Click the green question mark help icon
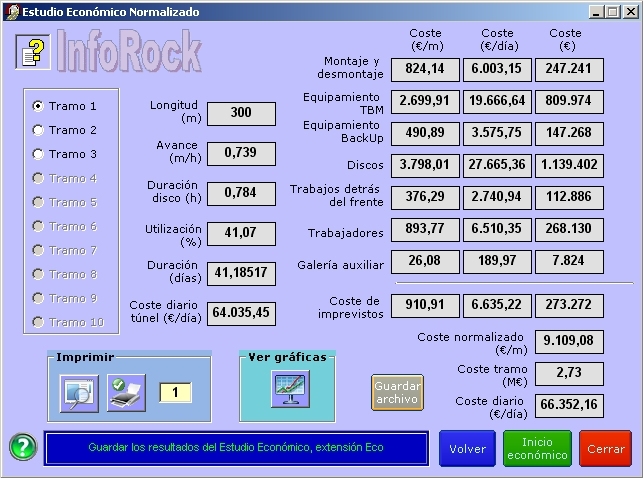The width and height of the screenshot is (643, 478). pyautogui.click(x=22, y=447)
